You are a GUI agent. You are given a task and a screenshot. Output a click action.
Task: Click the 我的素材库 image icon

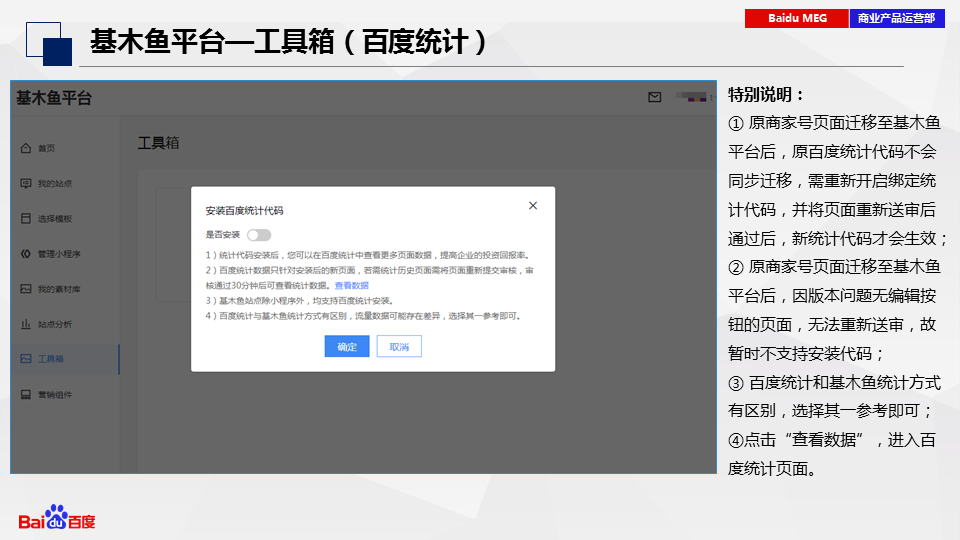click(26, 288)
